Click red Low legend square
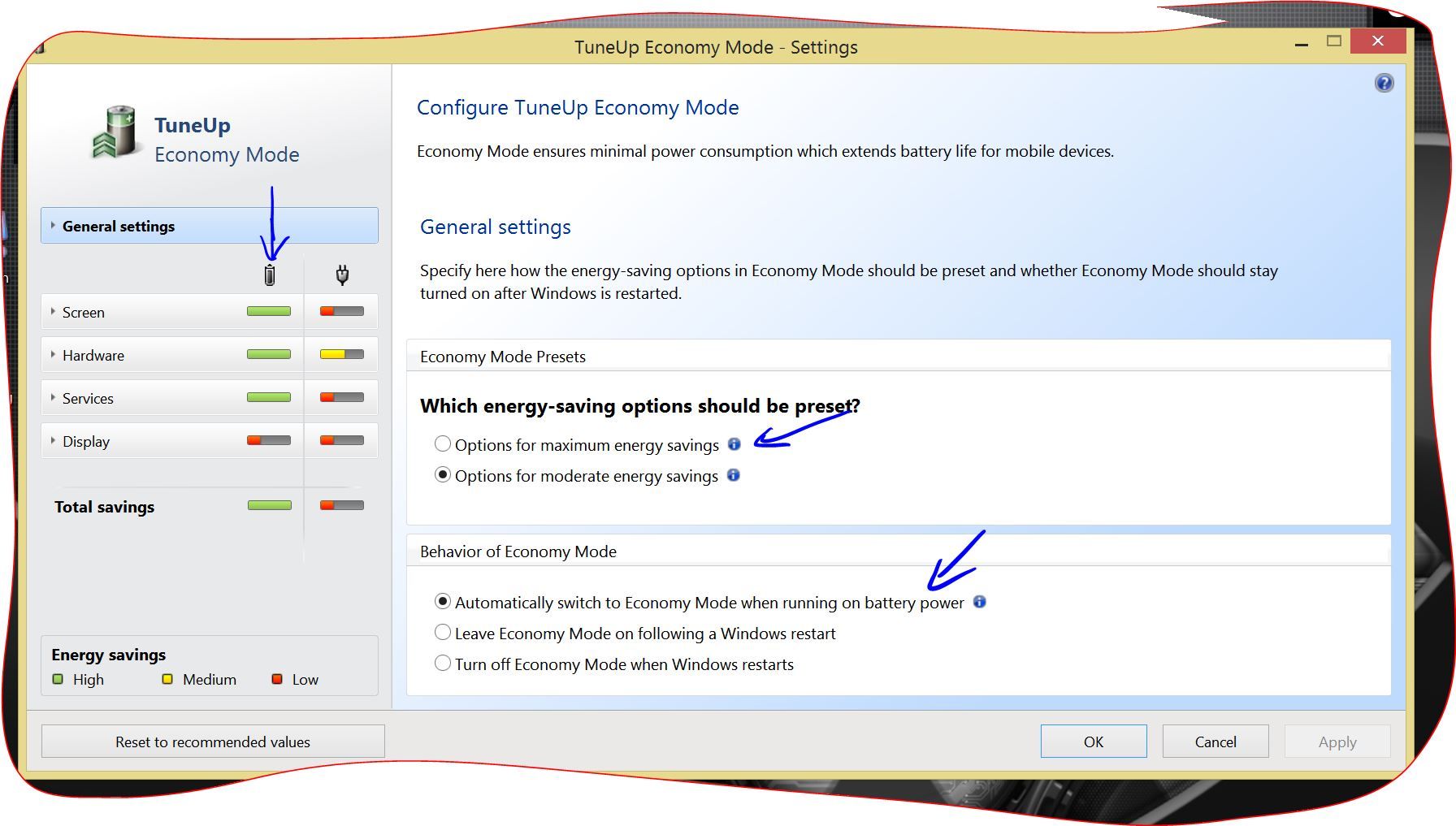 point(277,679)
